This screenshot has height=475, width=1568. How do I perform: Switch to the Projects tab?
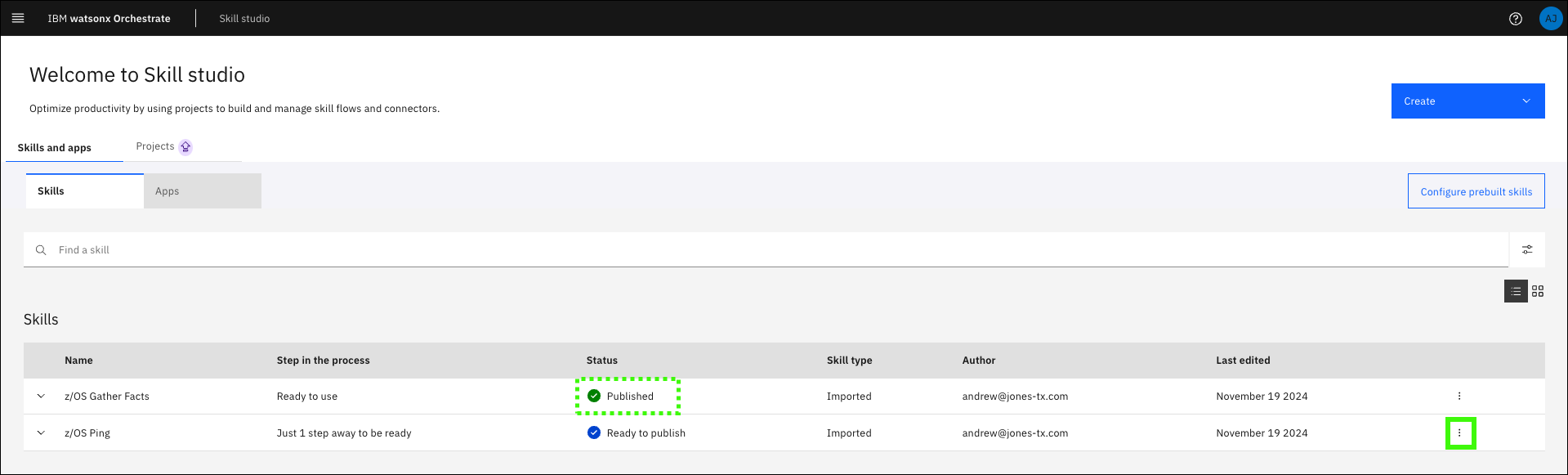(x=155, y=146)
